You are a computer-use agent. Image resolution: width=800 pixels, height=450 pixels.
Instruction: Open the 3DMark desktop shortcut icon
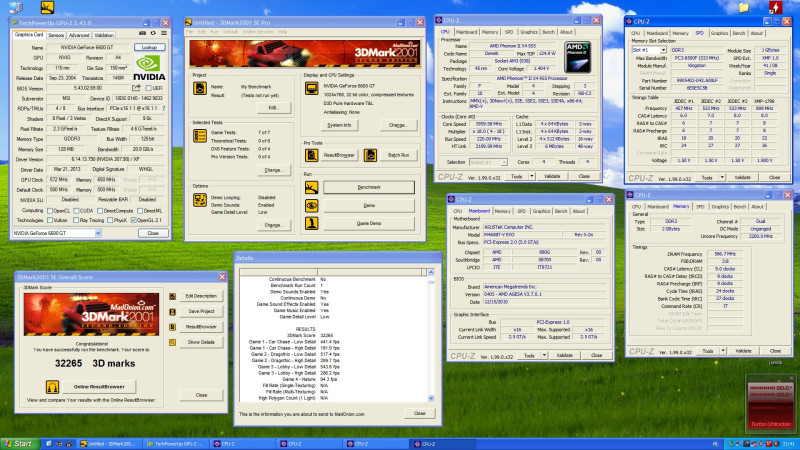point(47,7)
